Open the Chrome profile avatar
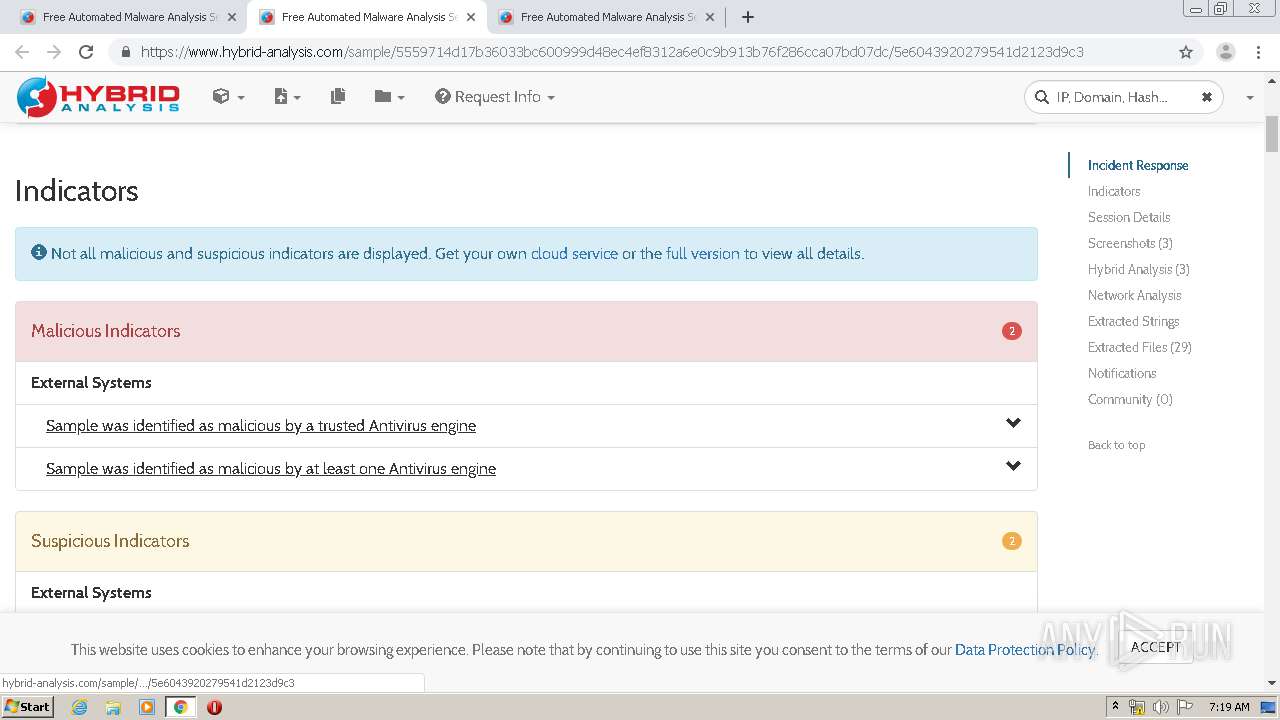The height and width of the screenshot is (720, 1280). (x=1225, y=52)
